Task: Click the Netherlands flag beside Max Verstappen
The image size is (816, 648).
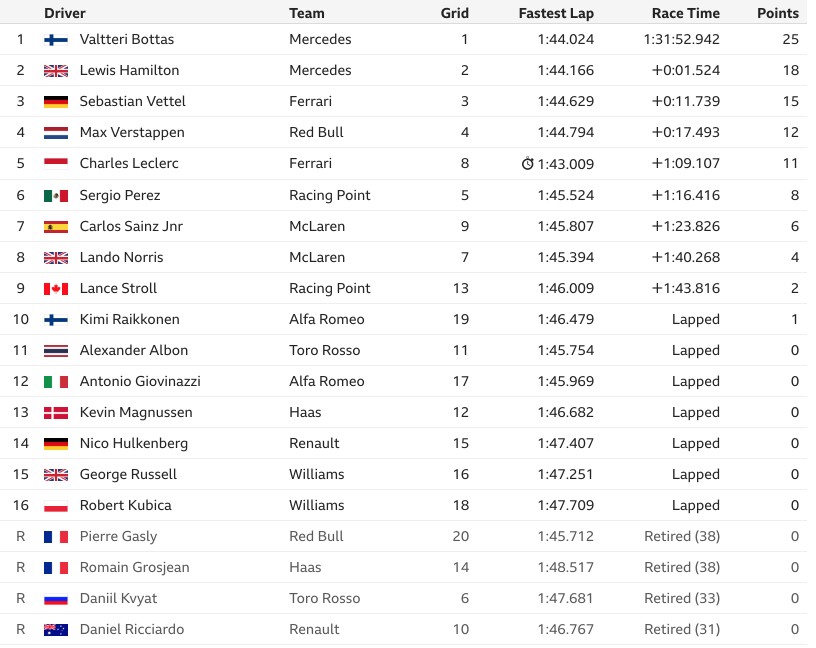Action: 56,133
